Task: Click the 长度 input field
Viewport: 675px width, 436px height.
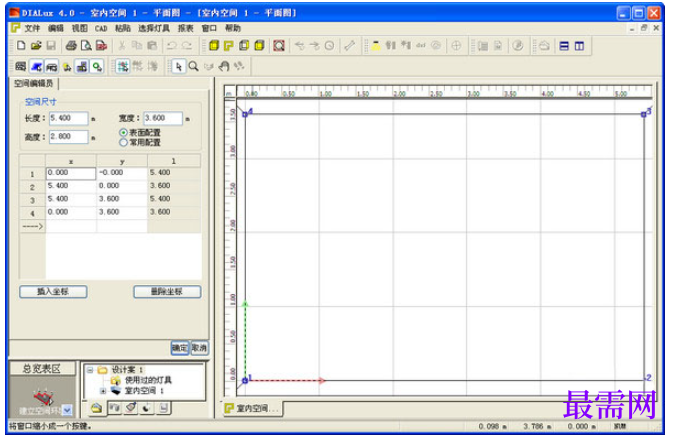Action: [68, 118]
